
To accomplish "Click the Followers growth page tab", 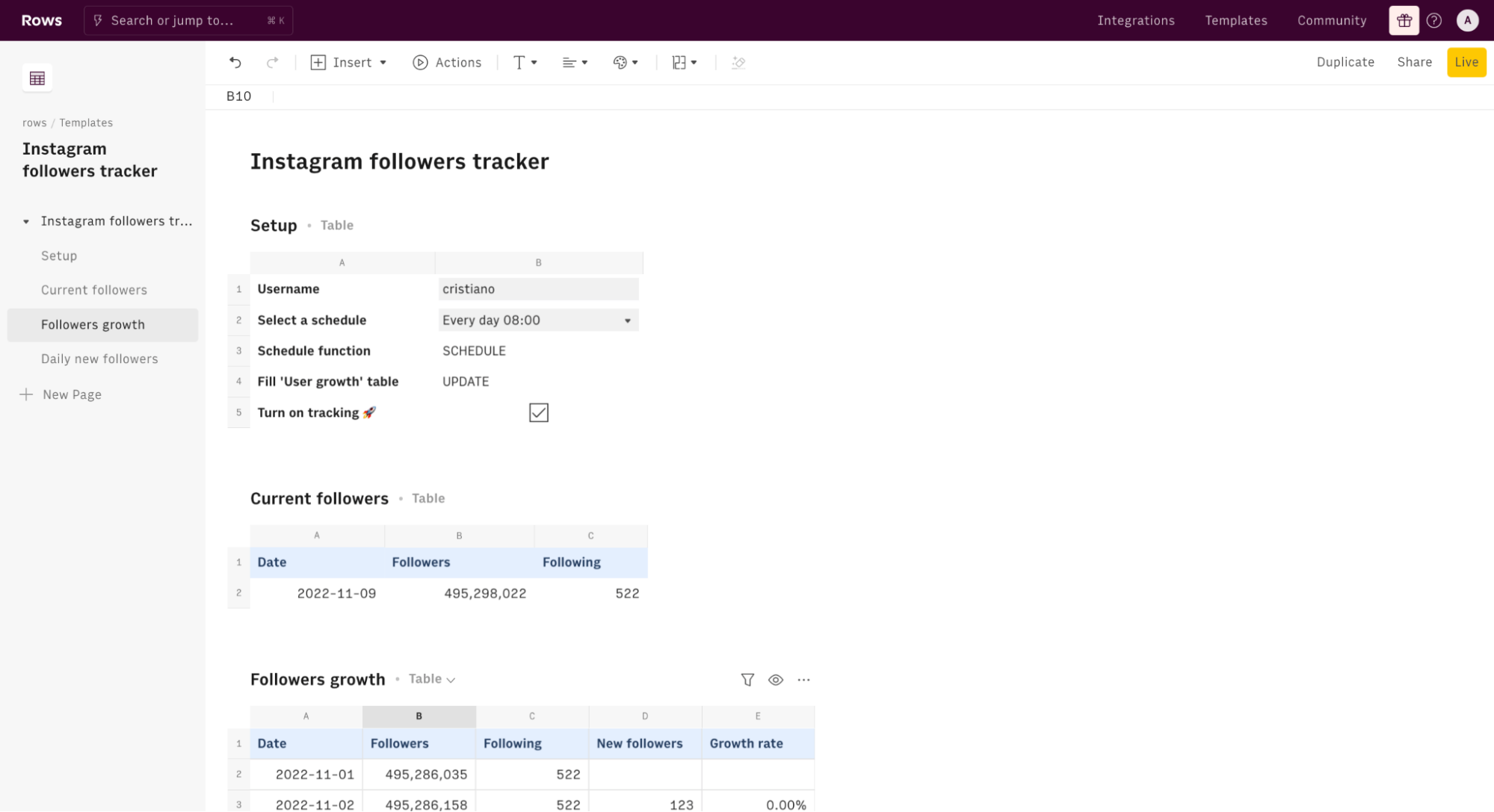I will click(93, 323).
